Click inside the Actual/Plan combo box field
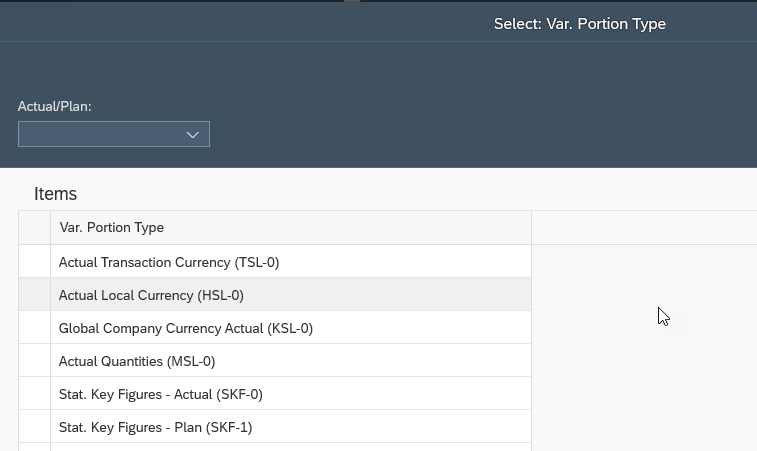The width and height of the screenshot is (757, 451). click(100, 134)
